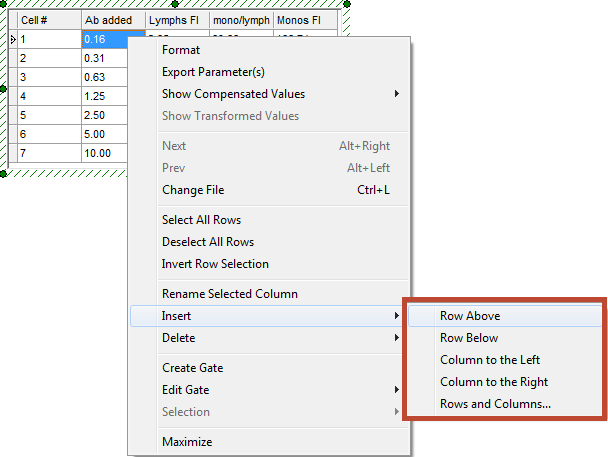Open Rows and Columns... dialog
This screenshot has height=457, width=608.
point(495,404)
